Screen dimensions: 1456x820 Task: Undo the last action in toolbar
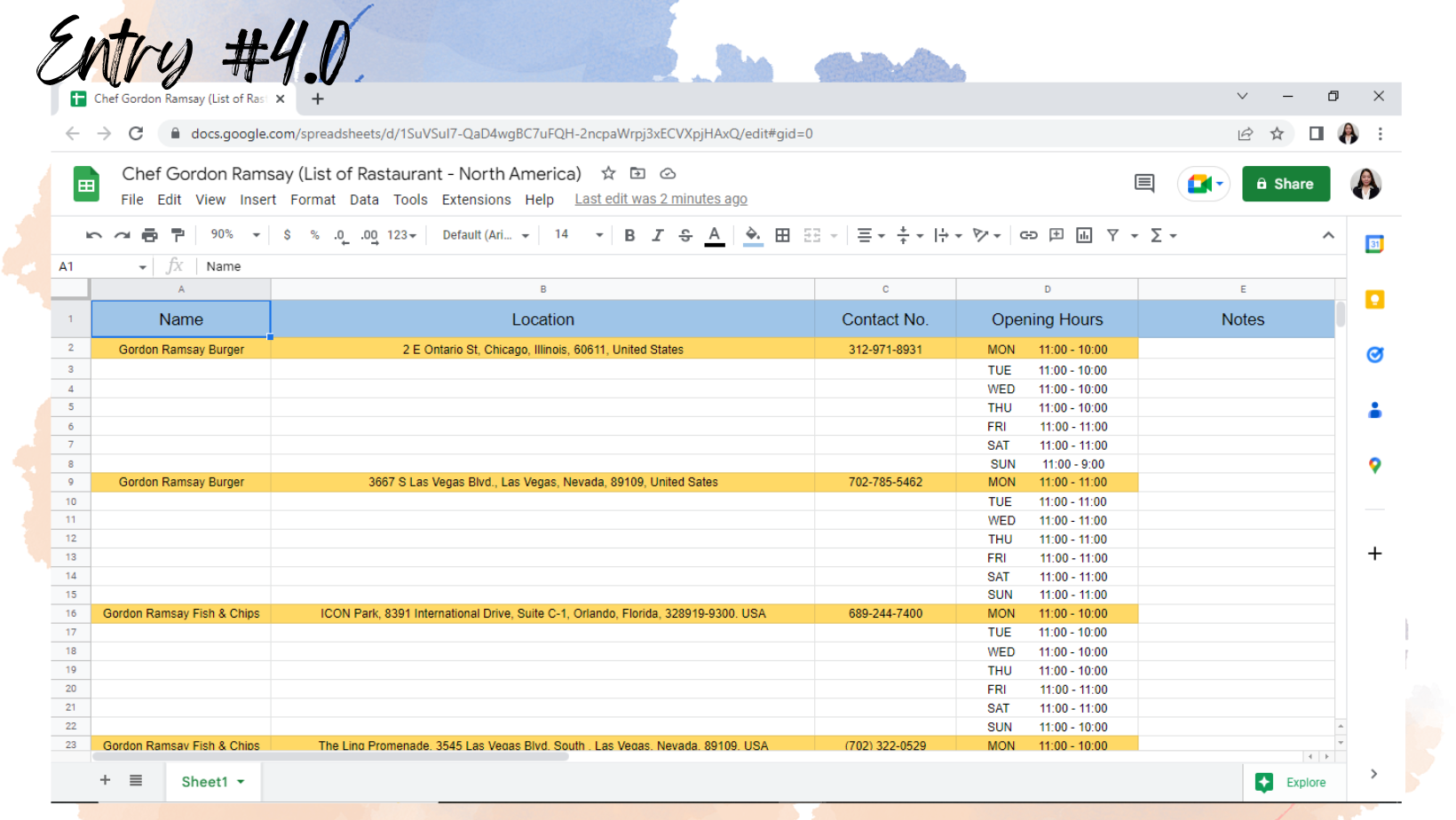click(93, 235)
